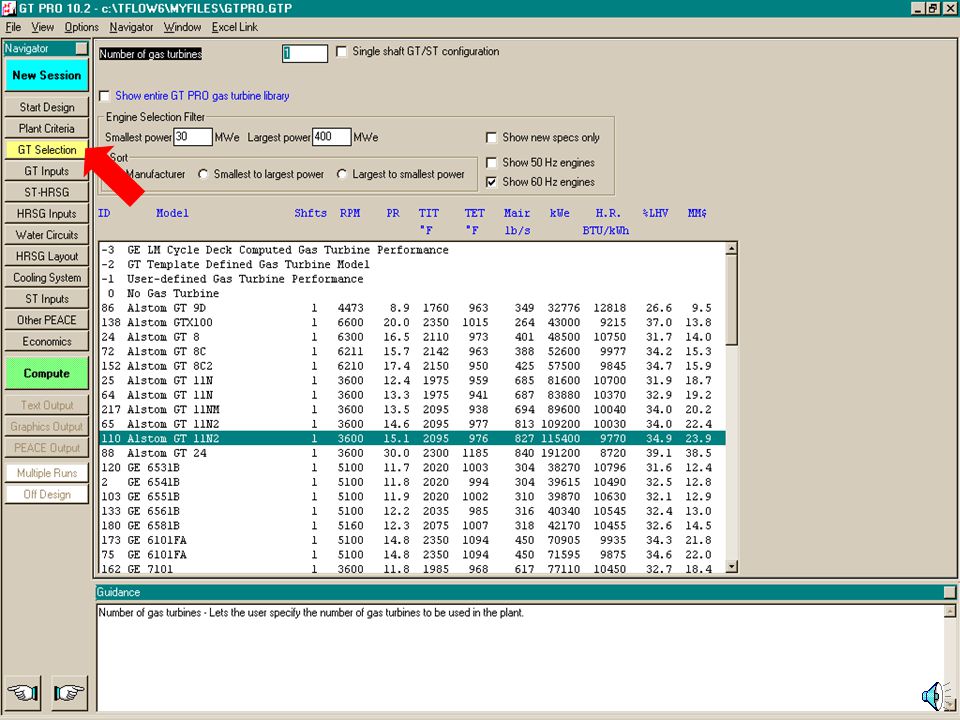Image resolution: width=960 pixels, height=720 pixels.
Task: Click the turbine list scrollbar thumb
Action: click(x=731, y=299)
